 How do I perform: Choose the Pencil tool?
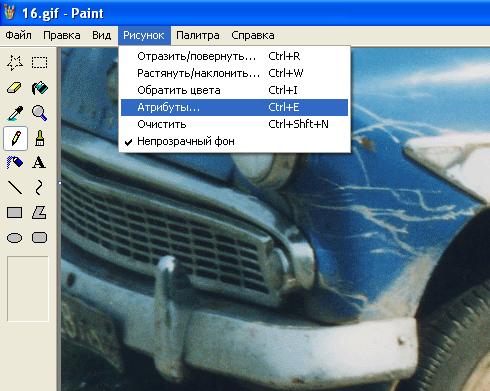point(15,138)
